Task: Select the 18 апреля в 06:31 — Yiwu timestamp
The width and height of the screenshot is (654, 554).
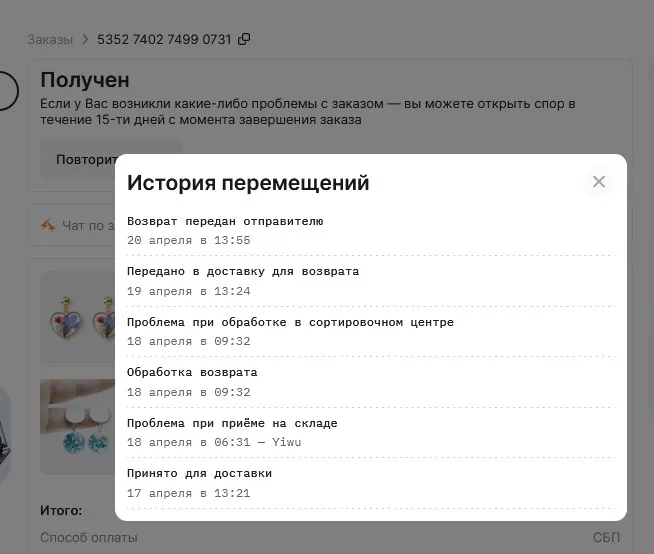Action: (214, 442)
